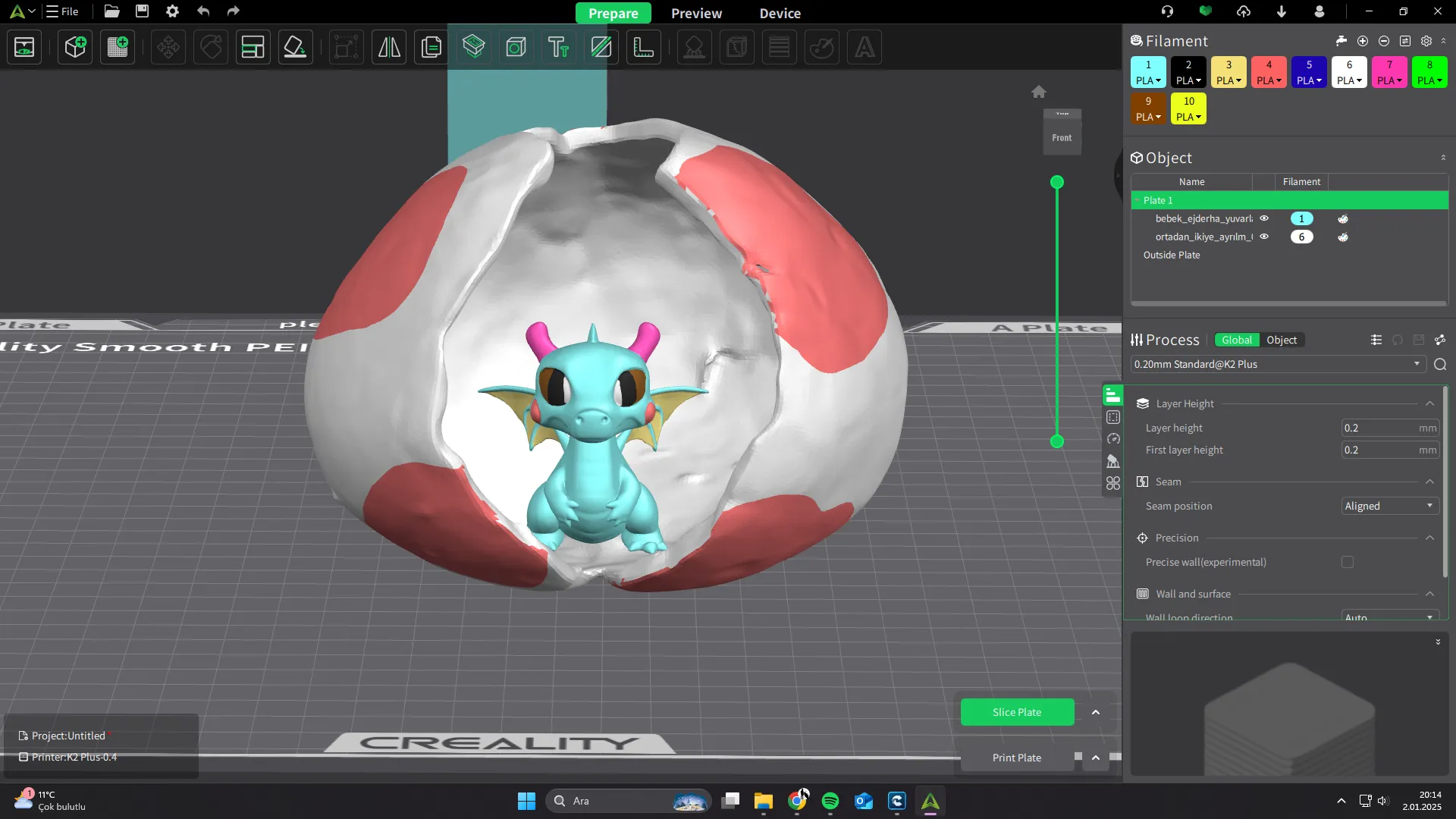Open the File menu
This screenshot has width=1456, height=819.
tap(61, 11)
